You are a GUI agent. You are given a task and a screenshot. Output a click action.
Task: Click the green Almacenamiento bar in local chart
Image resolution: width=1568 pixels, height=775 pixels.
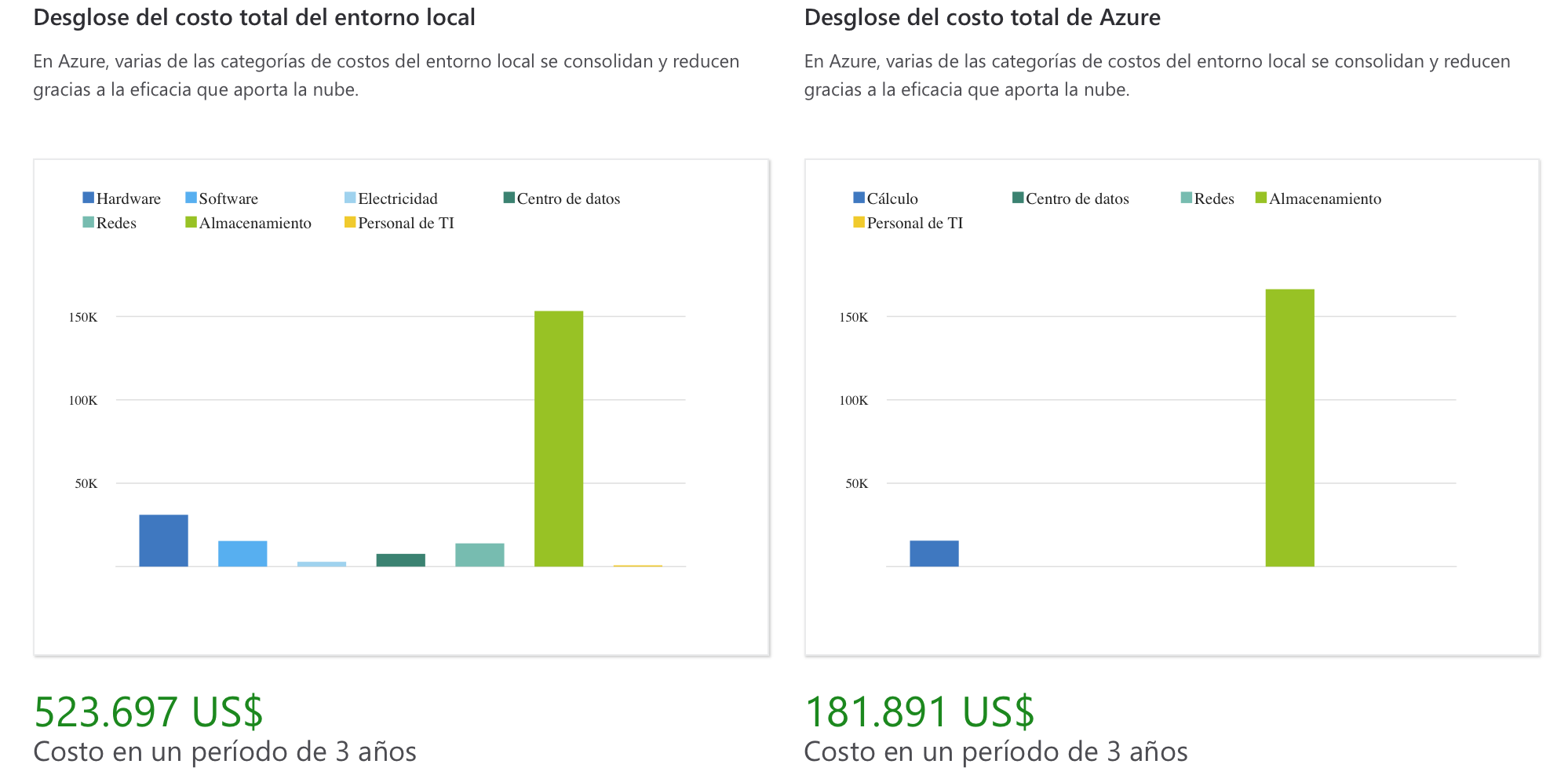pyautogui.click(x=559, y=438)
